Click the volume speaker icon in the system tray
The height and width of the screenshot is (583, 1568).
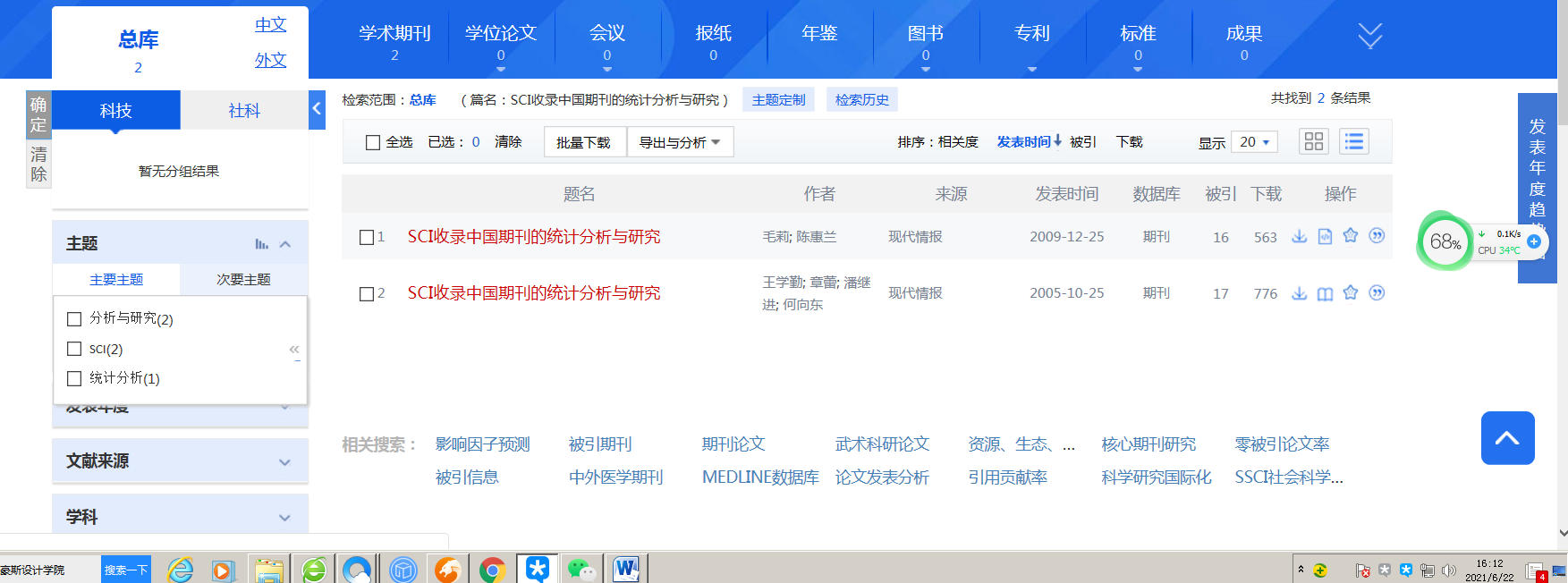click(x=1448, y=570)
